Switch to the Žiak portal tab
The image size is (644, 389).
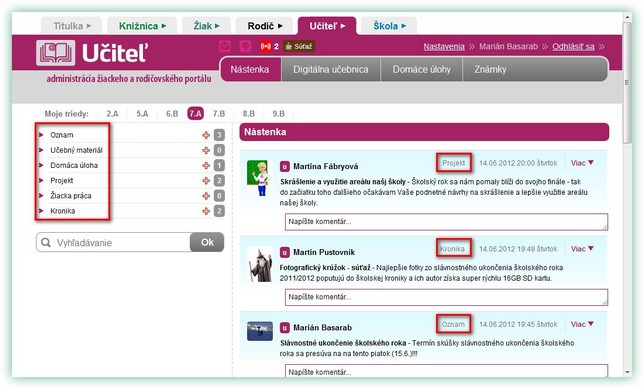click(206, 26)
